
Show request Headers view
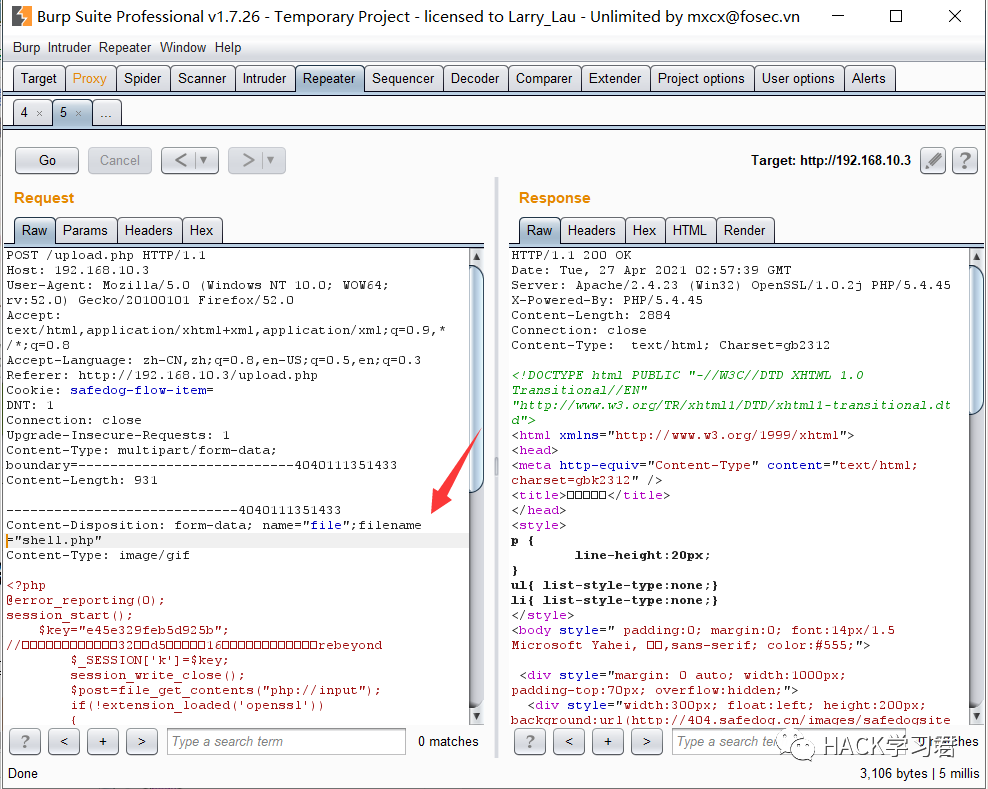148,231
